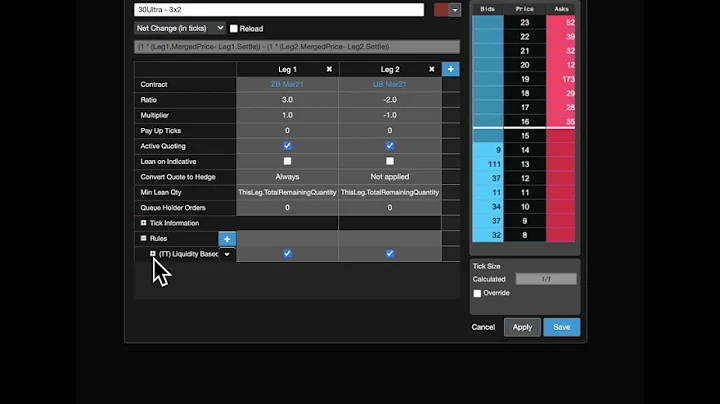Toggle the Reload checkbox
The image size is (720, 404).
click(x=234, y=28)
